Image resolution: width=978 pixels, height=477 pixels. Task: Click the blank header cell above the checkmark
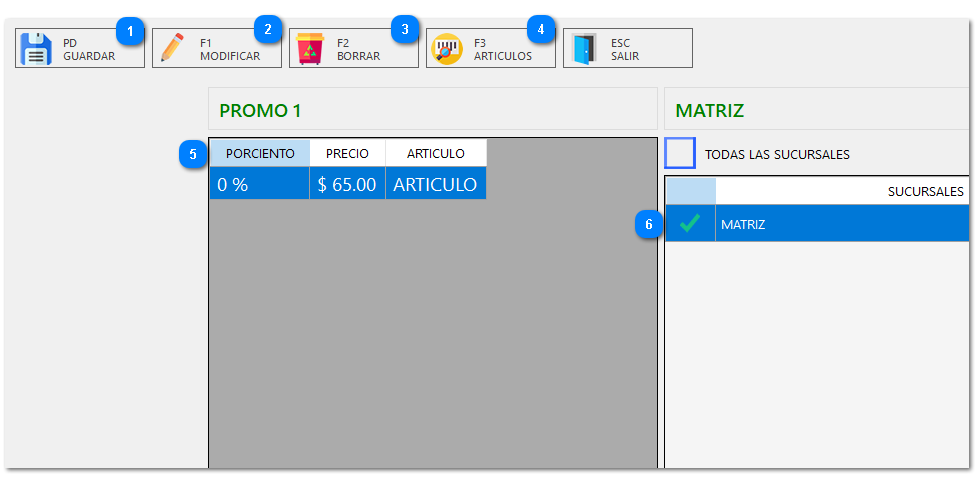(691, 191)
